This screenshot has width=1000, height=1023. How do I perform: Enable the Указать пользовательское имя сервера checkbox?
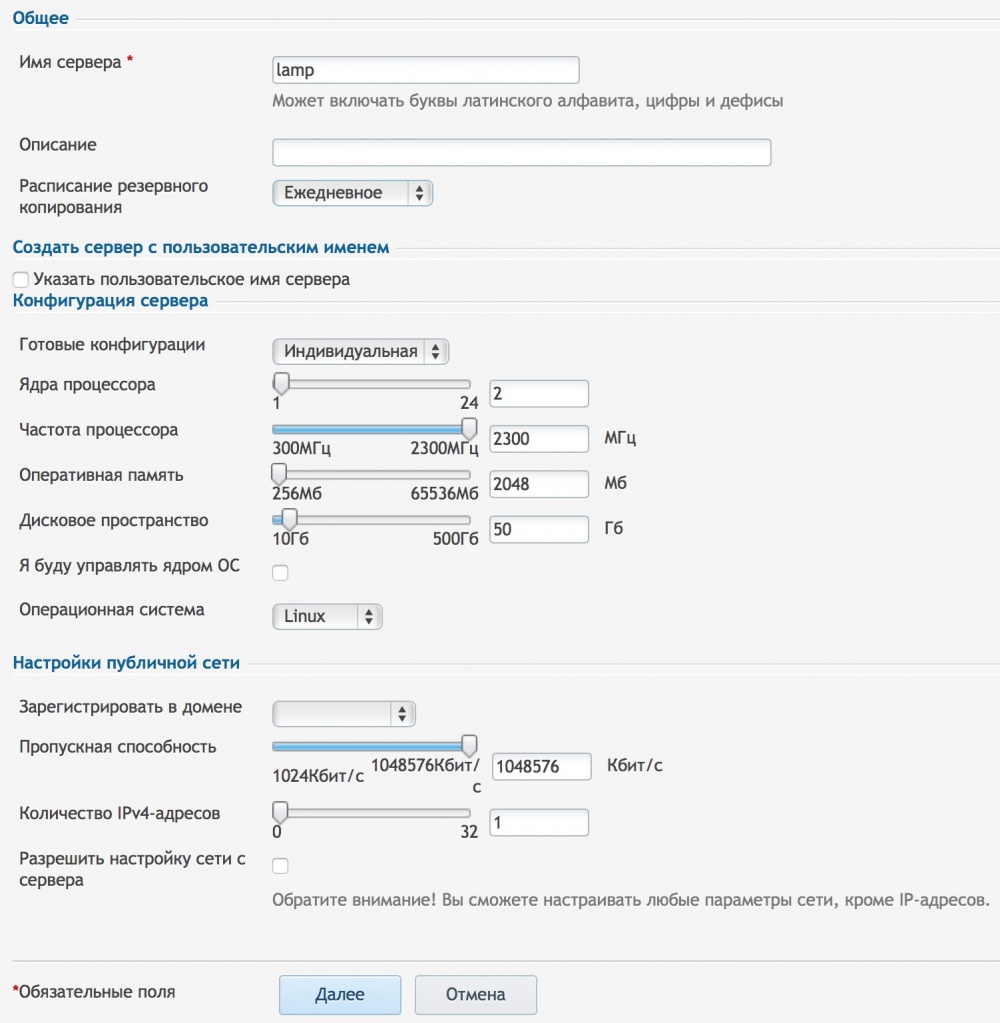click(19, 280)
